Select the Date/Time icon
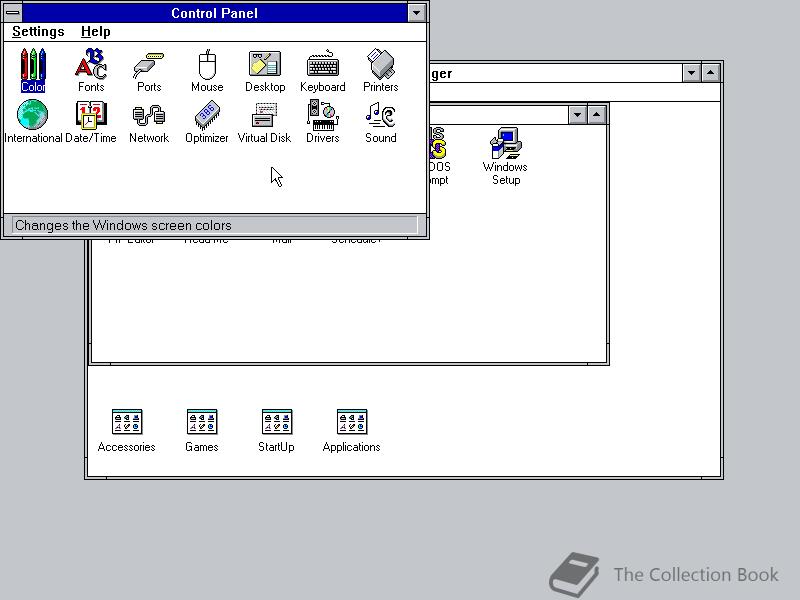 (91, 122)
